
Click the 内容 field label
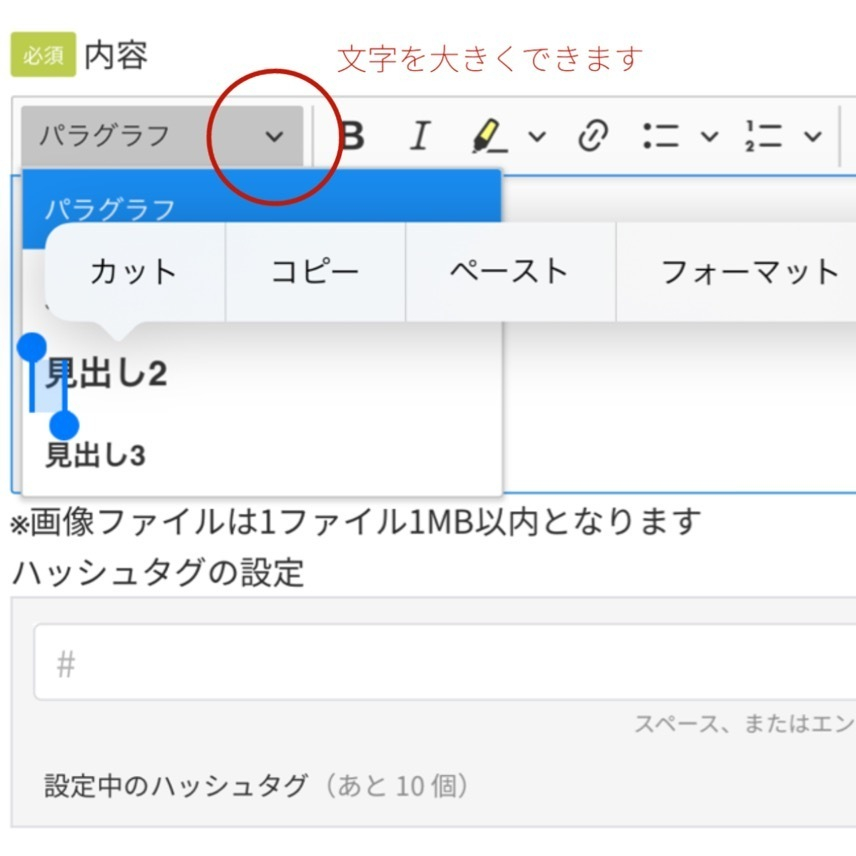pos(116,55)
